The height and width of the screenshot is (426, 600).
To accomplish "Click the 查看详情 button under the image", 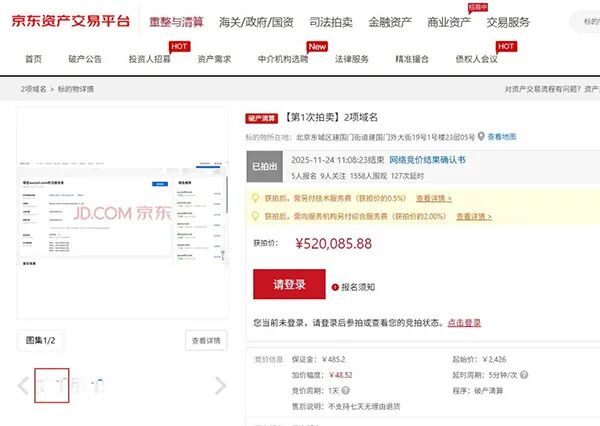I will 206,340.
